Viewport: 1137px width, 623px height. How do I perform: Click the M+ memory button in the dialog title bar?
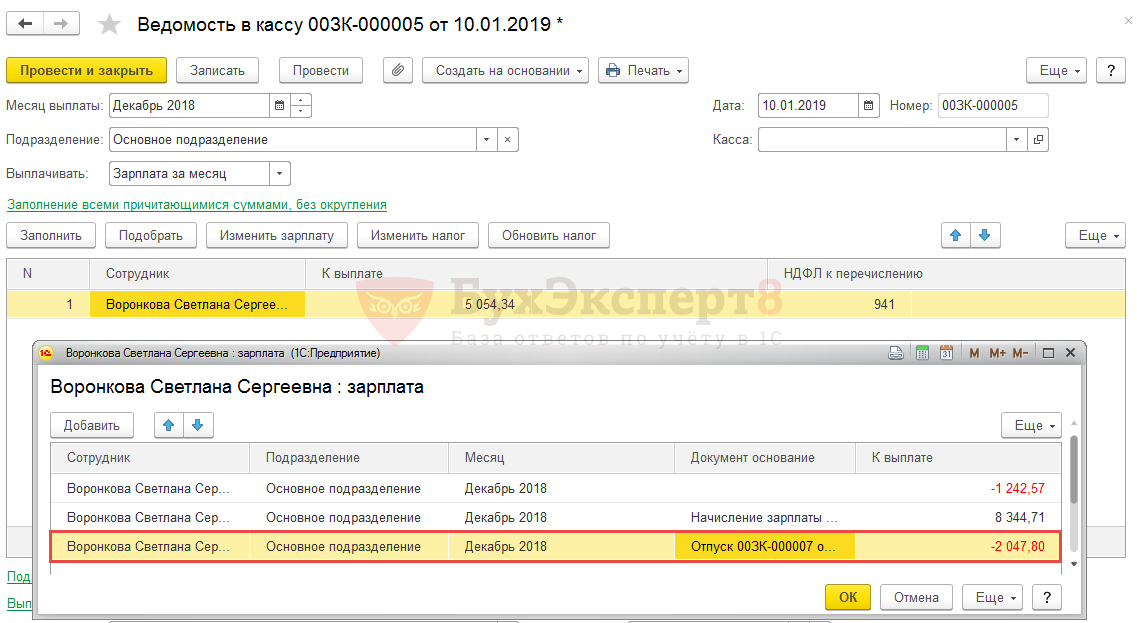(997, 353)
